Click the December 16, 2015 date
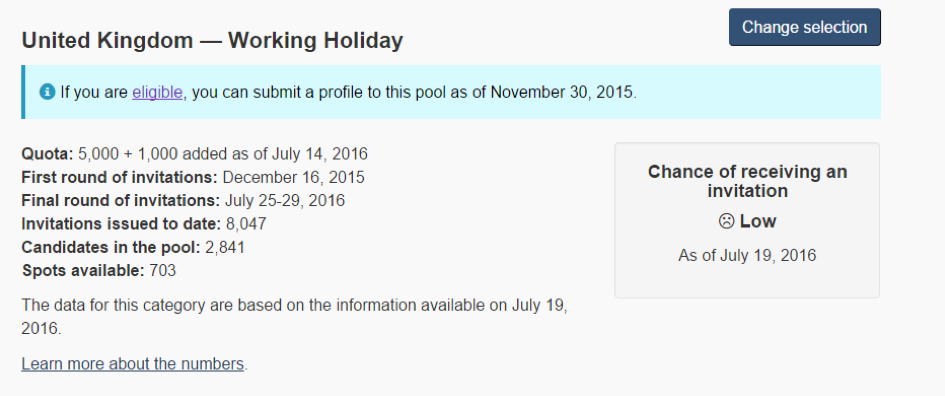 [294, 177]
